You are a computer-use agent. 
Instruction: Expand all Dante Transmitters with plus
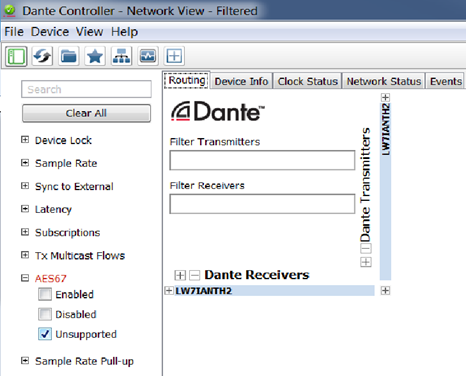click(x=366, y=262)
